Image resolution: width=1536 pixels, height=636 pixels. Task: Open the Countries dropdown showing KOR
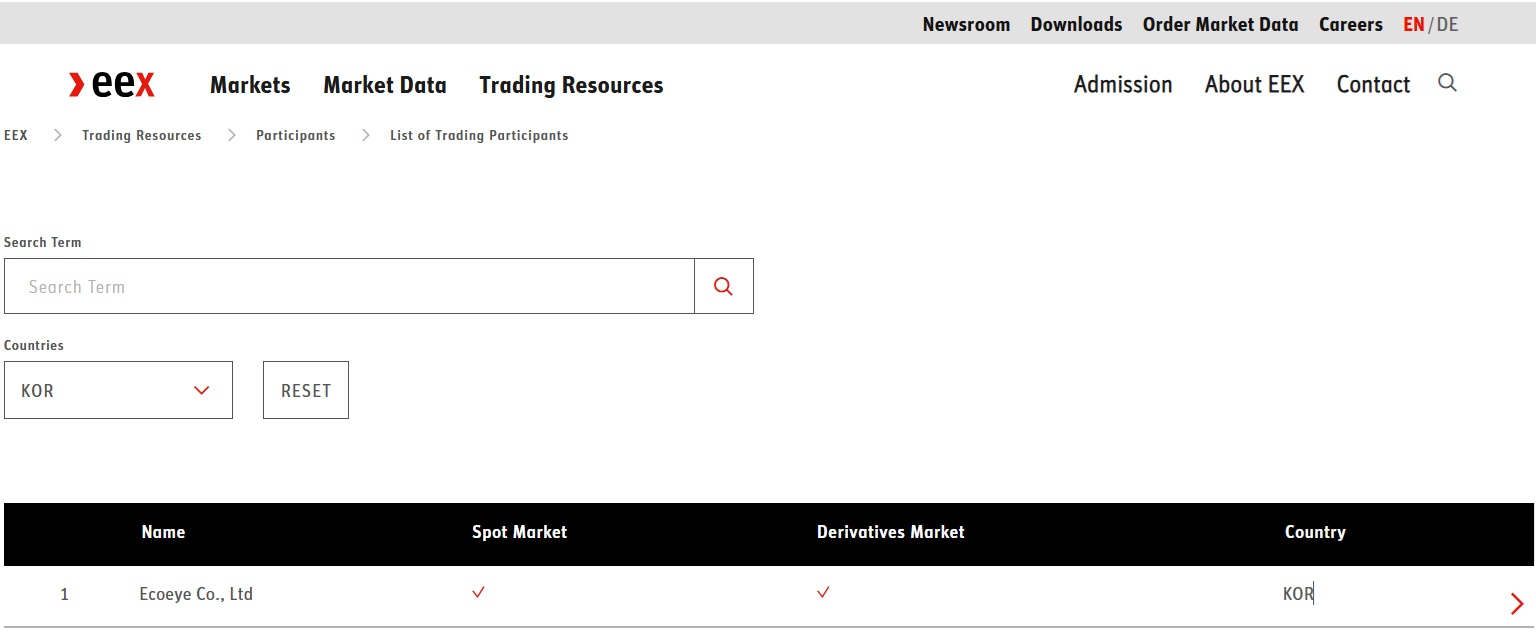point(118,389)
